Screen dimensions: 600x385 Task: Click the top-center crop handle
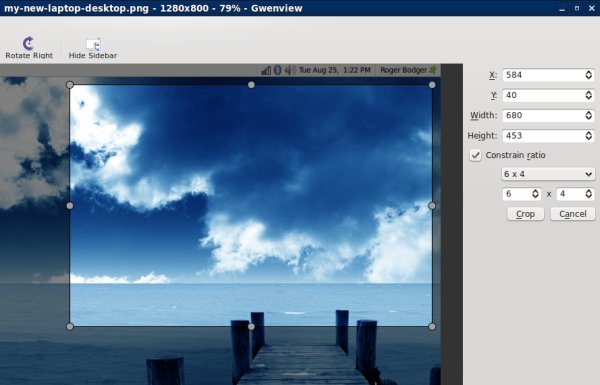[x=251, y=85]
